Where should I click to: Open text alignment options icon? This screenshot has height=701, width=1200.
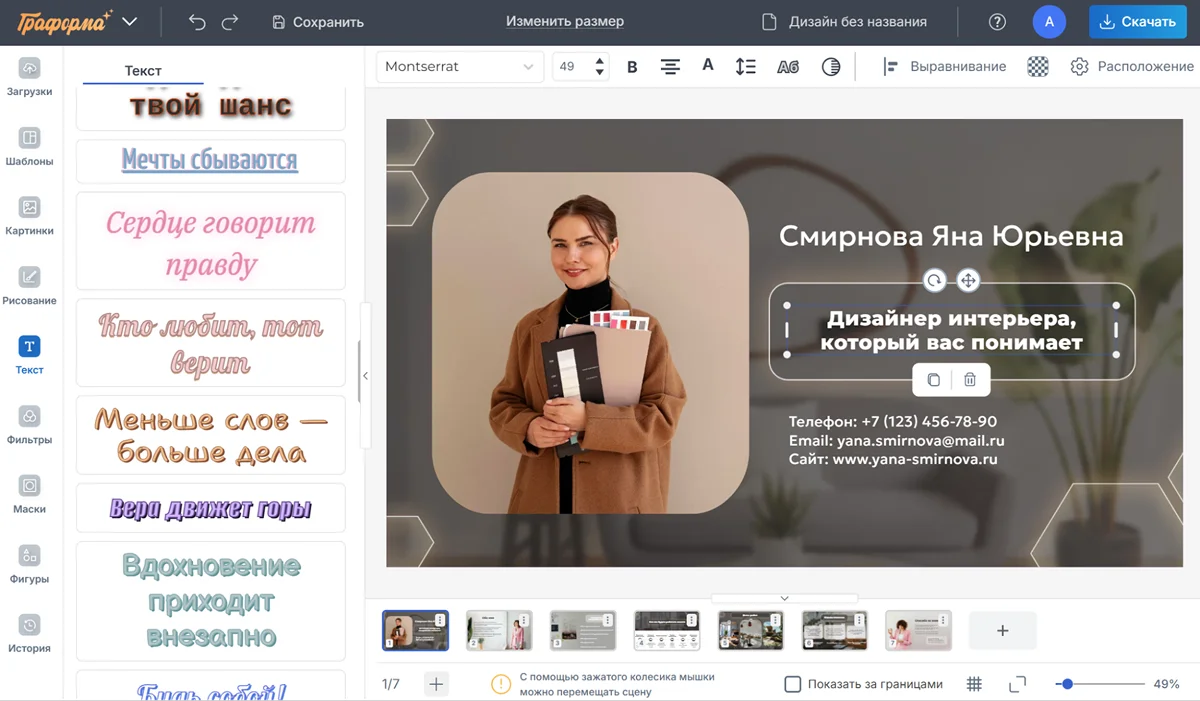pyautogui.click(x=670, y=67)
